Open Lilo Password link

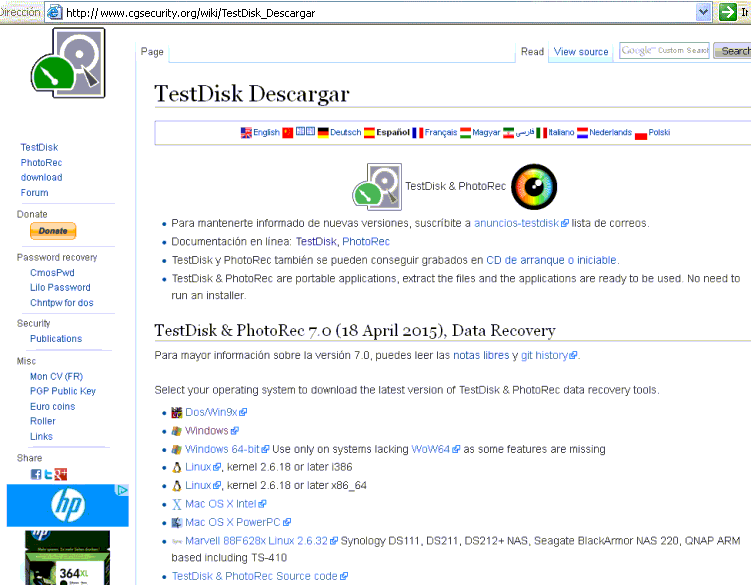tap(60, 287)
